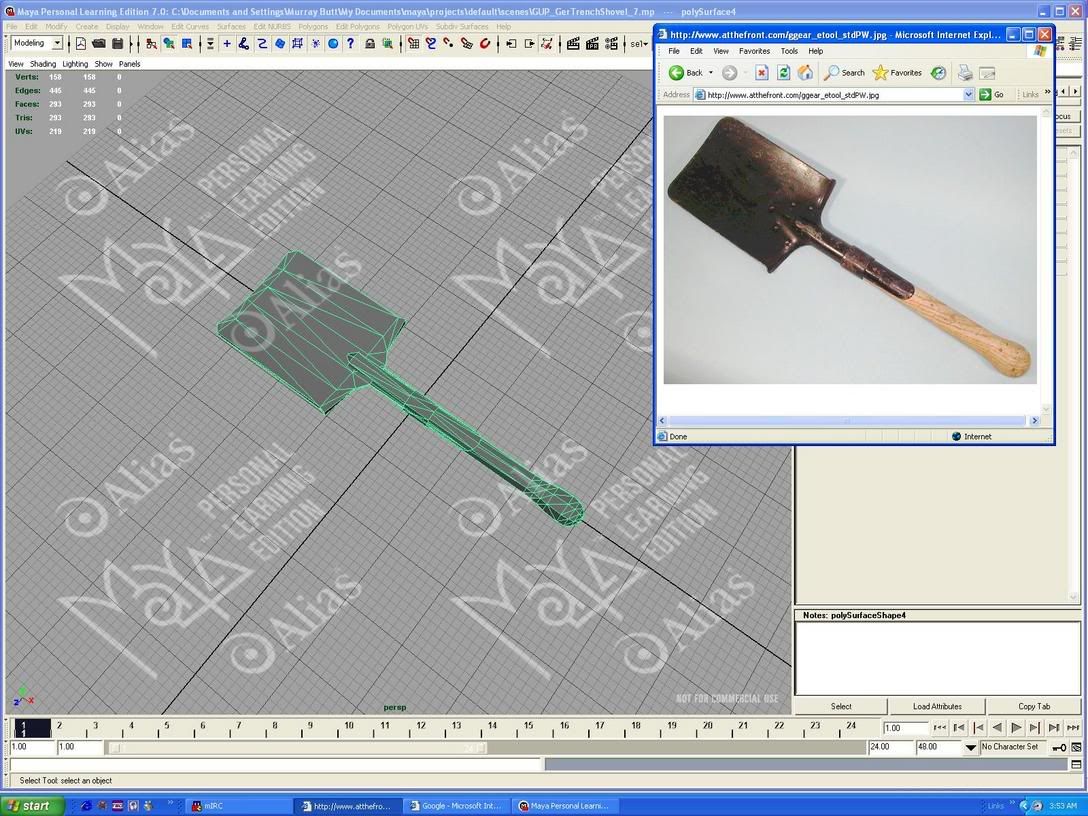Toggle the auto keyframe key icon
Image resolution: width=1088 pixels, height=816 pixels.
pos(1059,747)
